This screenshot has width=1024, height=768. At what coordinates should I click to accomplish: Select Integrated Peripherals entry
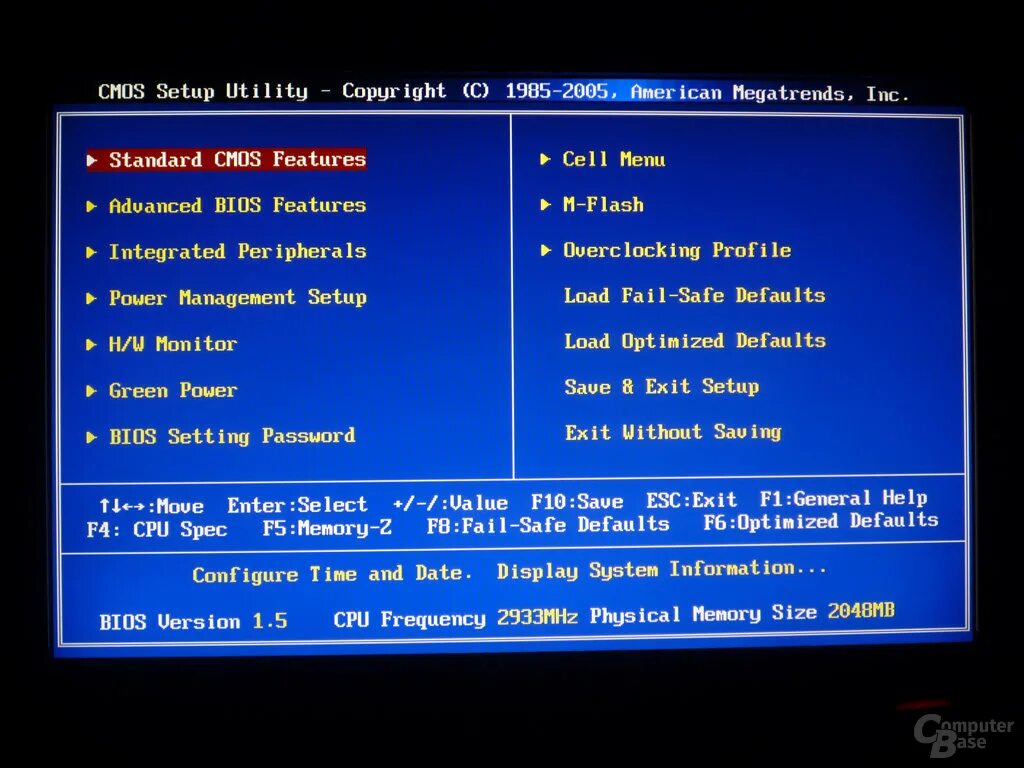[237, 251]
